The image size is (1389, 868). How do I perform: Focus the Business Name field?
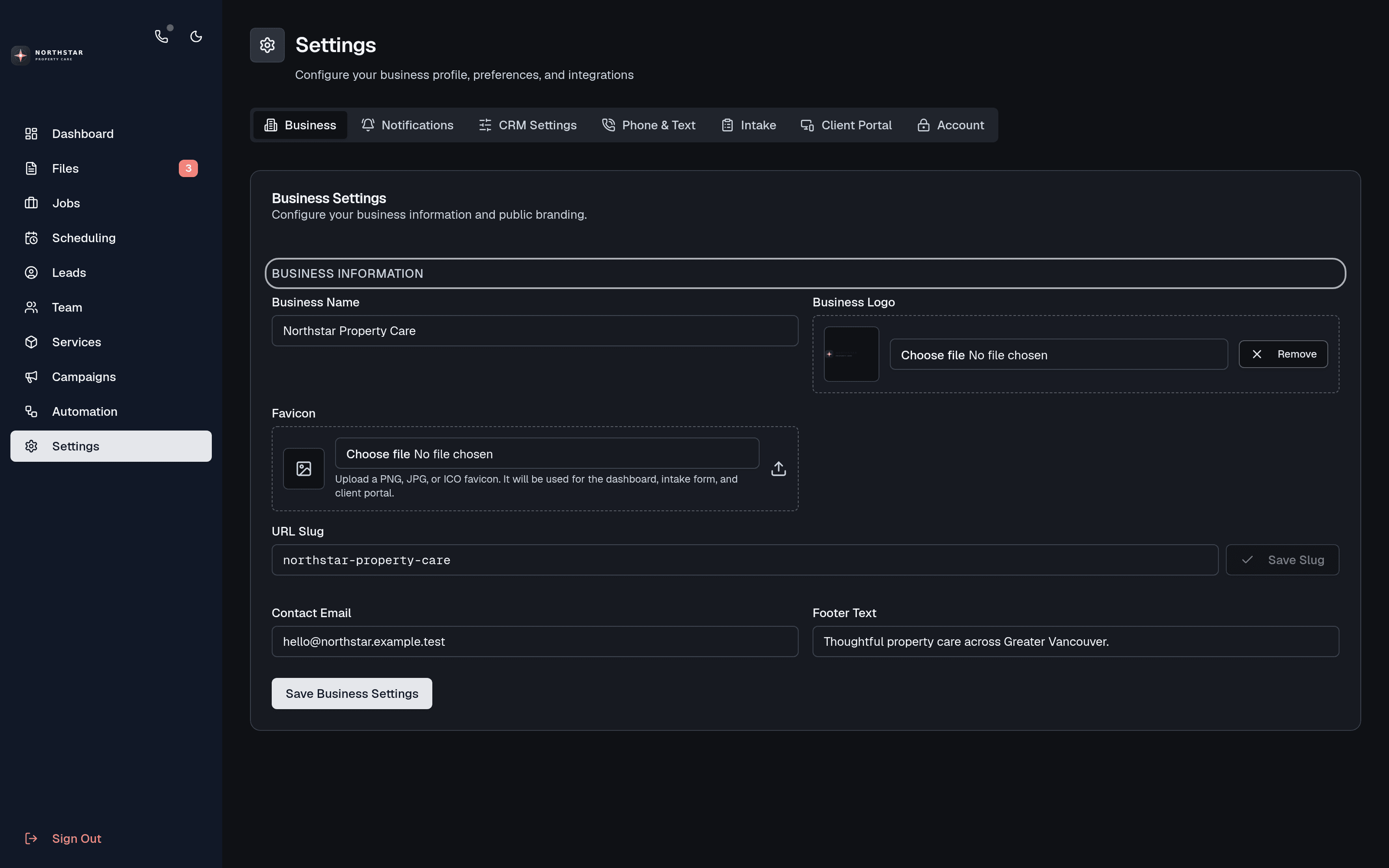click(535, 331)
